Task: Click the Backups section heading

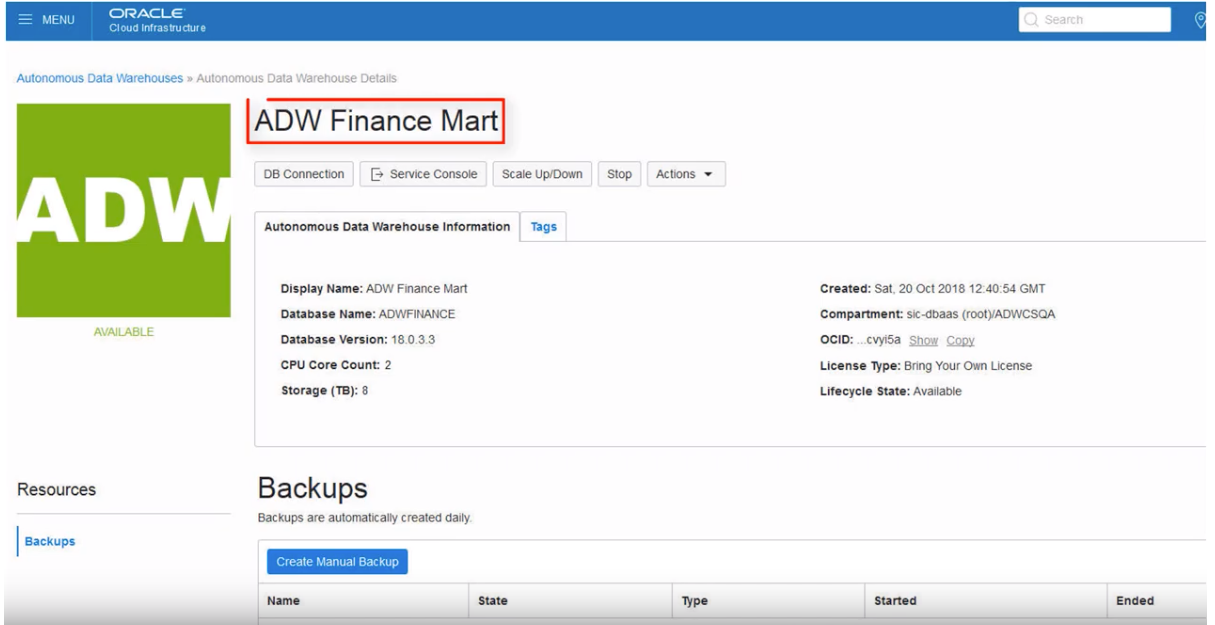Action: click(x=312, y=488)
